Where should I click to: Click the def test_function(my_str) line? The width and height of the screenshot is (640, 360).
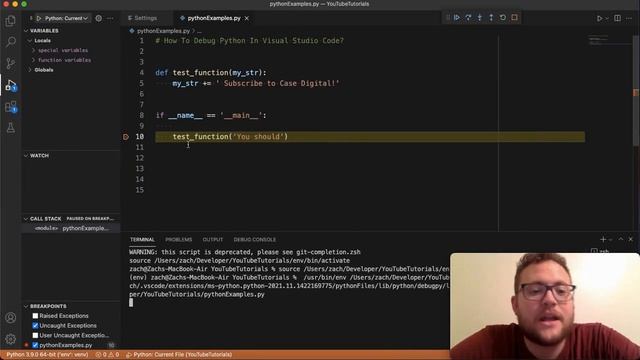[211, 73]
